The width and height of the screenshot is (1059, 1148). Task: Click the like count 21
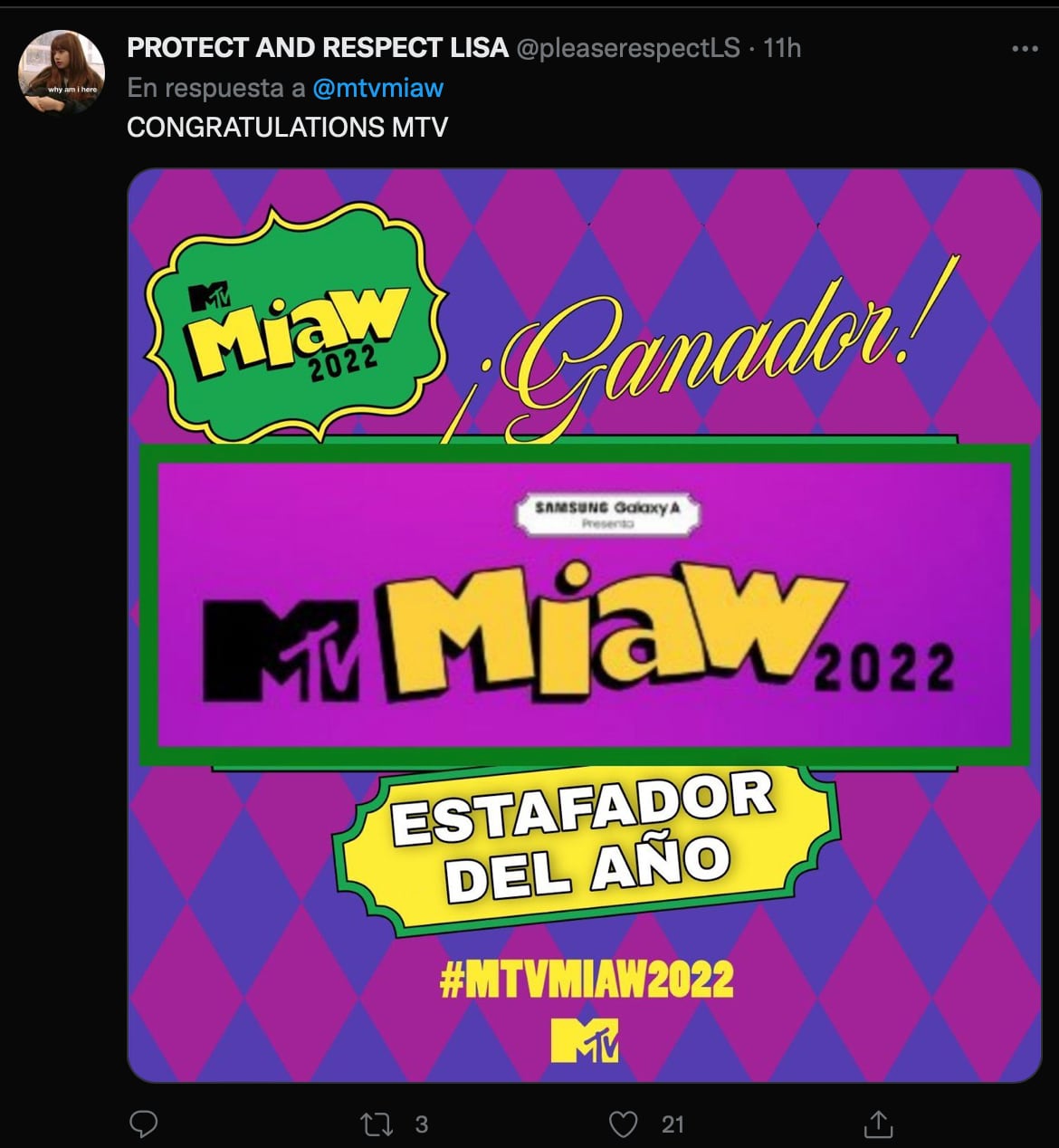tap(673, 1124)
